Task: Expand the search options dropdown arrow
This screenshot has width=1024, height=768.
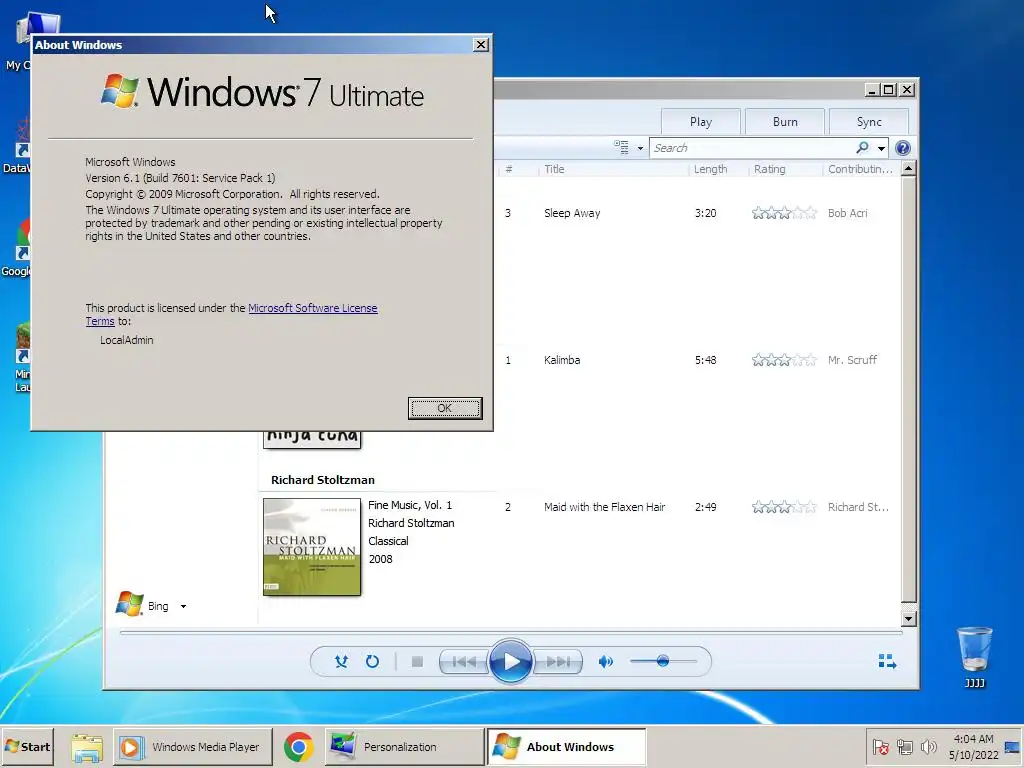Action: tap(881, 148)
